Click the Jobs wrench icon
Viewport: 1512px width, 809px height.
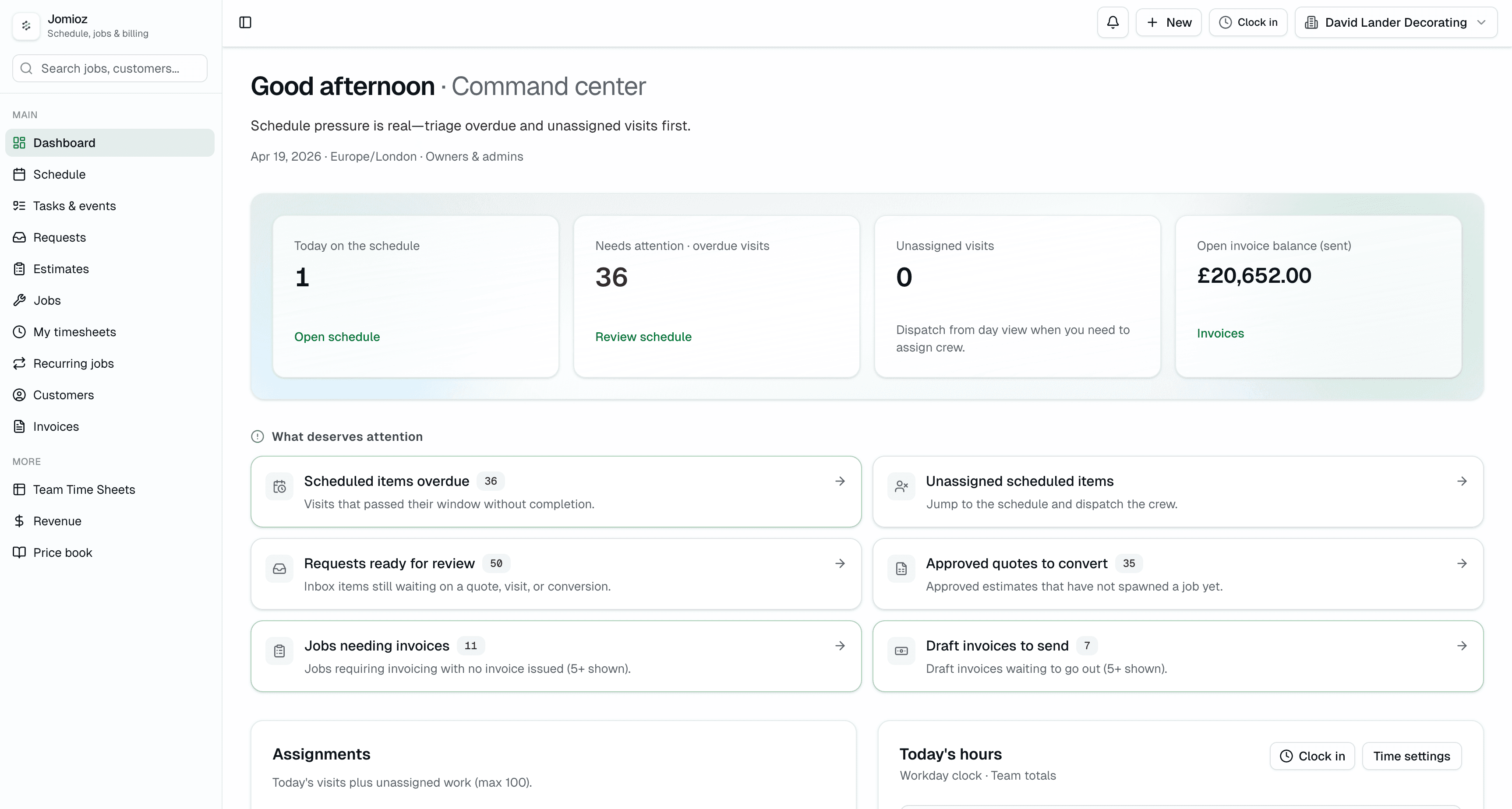[19, 300]
